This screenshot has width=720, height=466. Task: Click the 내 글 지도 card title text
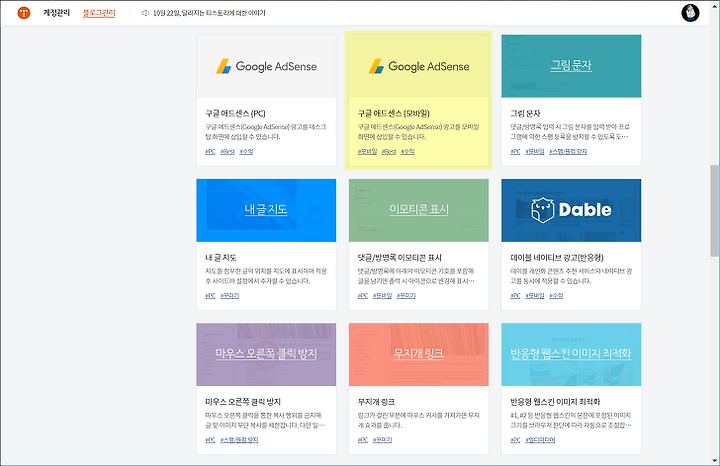click(x=221, y=258)
